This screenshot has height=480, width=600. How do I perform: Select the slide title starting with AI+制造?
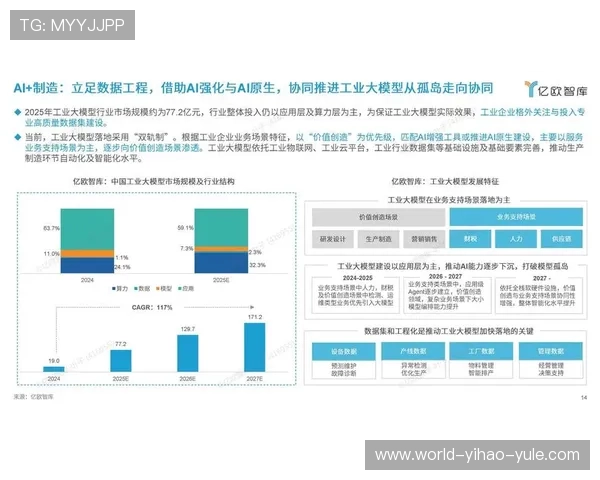253,88
